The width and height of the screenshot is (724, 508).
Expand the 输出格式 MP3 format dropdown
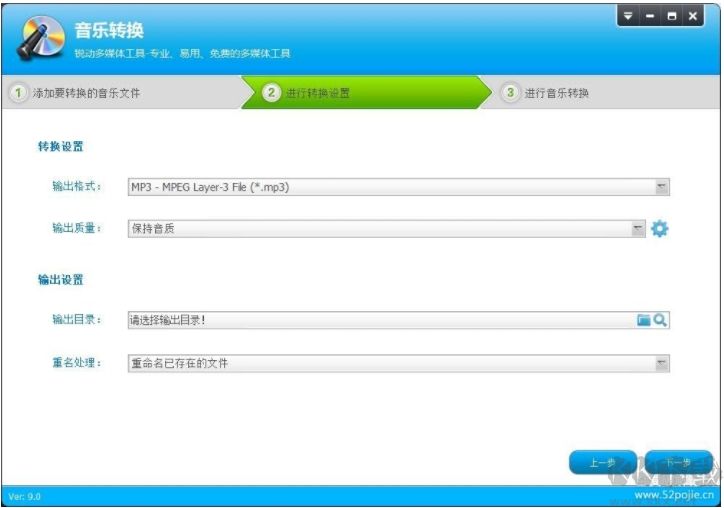(662, 187)
